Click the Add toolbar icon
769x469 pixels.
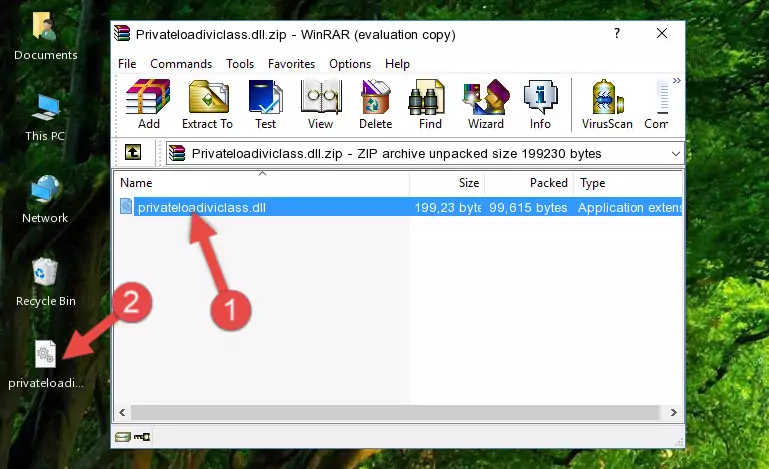tap(148, 104)
